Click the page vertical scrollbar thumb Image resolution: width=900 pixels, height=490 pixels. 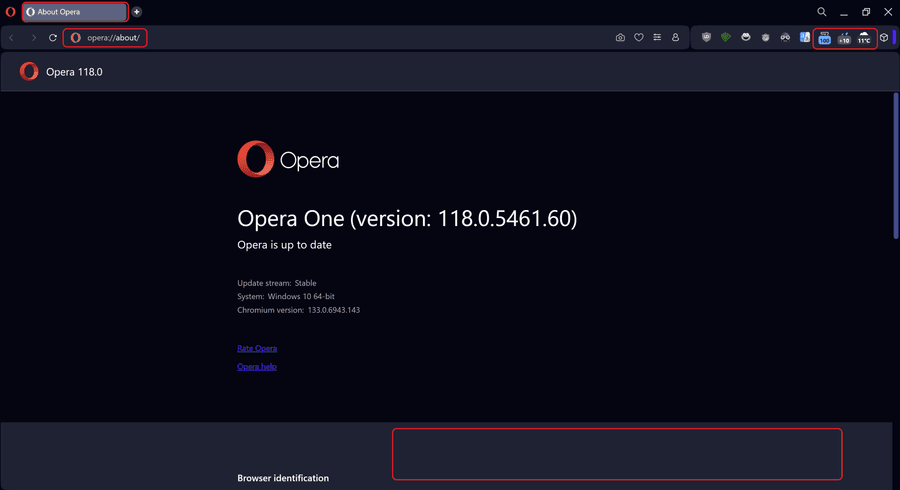tap(895, 165)
